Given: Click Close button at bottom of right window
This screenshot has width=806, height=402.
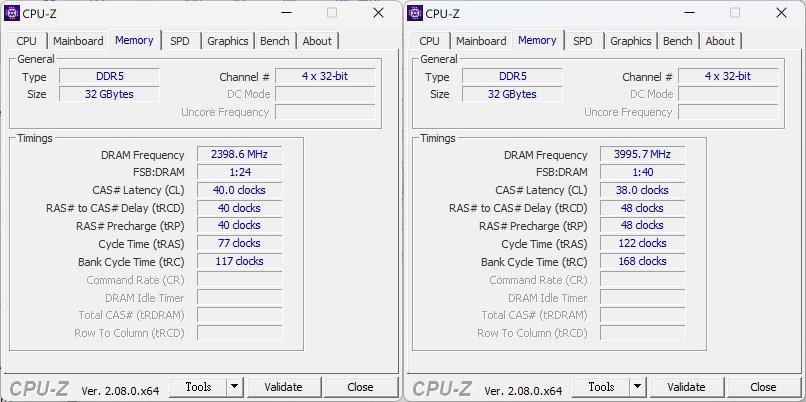Looking at the screenshot, I should 762,387.
